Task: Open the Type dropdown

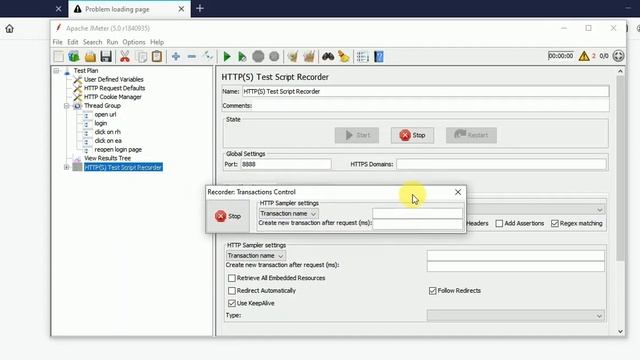Action: 516,316
